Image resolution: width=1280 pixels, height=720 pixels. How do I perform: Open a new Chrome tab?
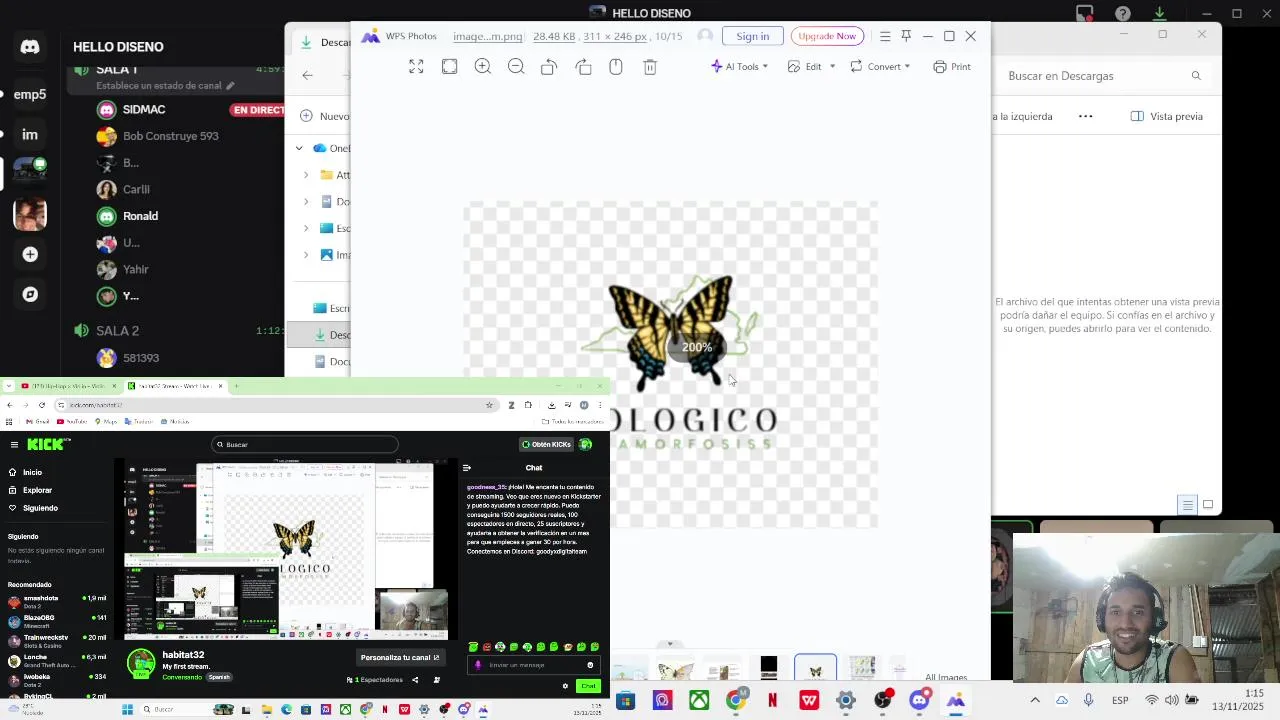point(235,386)
